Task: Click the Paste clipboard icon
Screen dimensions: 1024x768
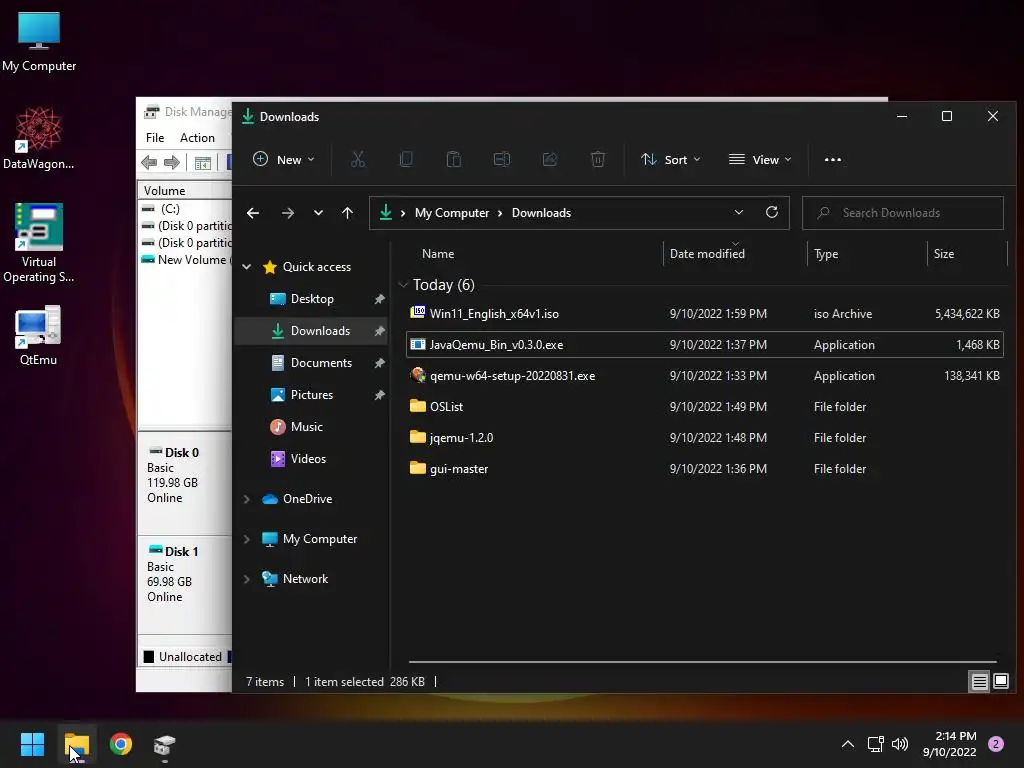Action: (454, 159)
